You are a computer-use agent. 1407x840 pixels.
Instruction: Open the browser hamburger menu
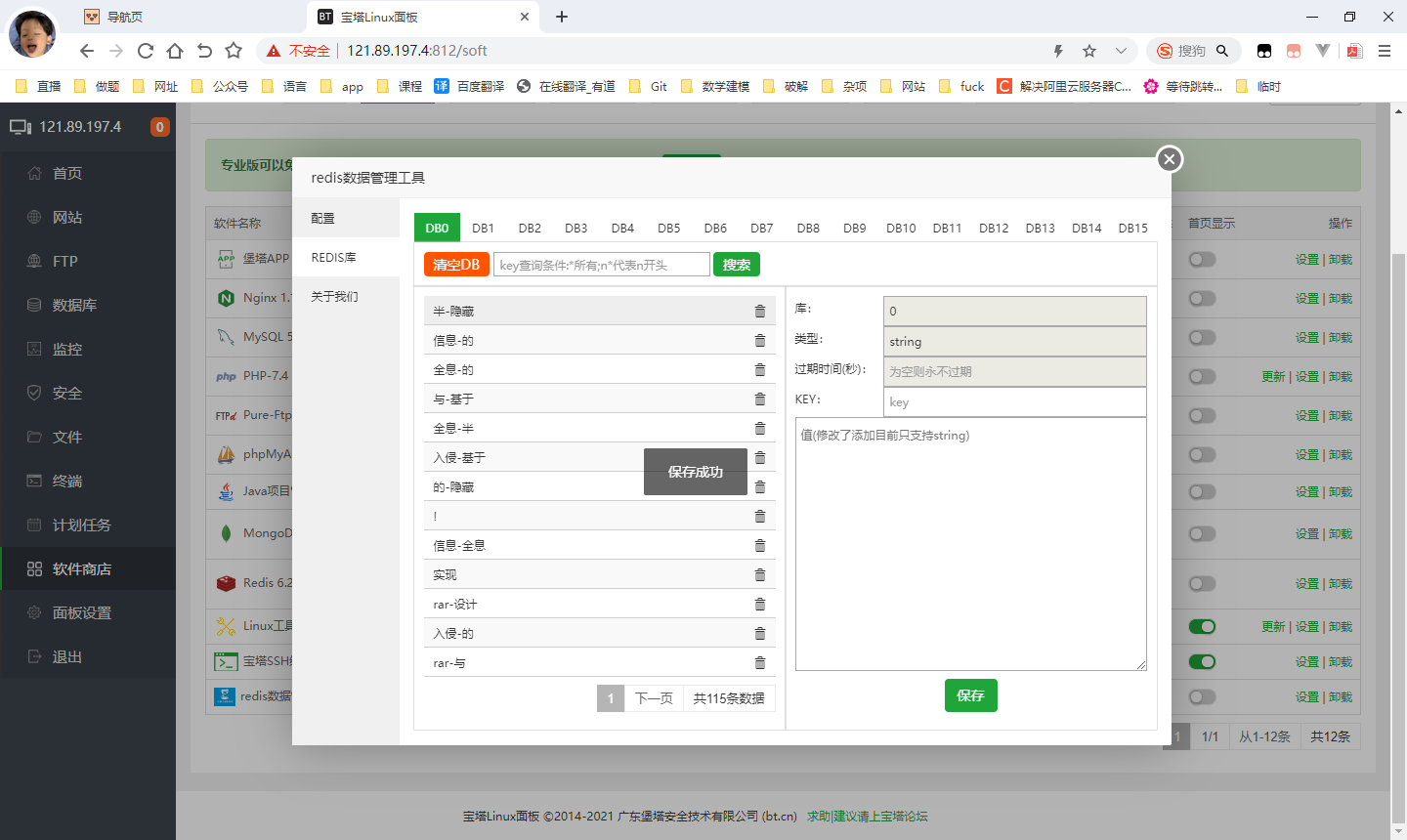coord(1385,51)
